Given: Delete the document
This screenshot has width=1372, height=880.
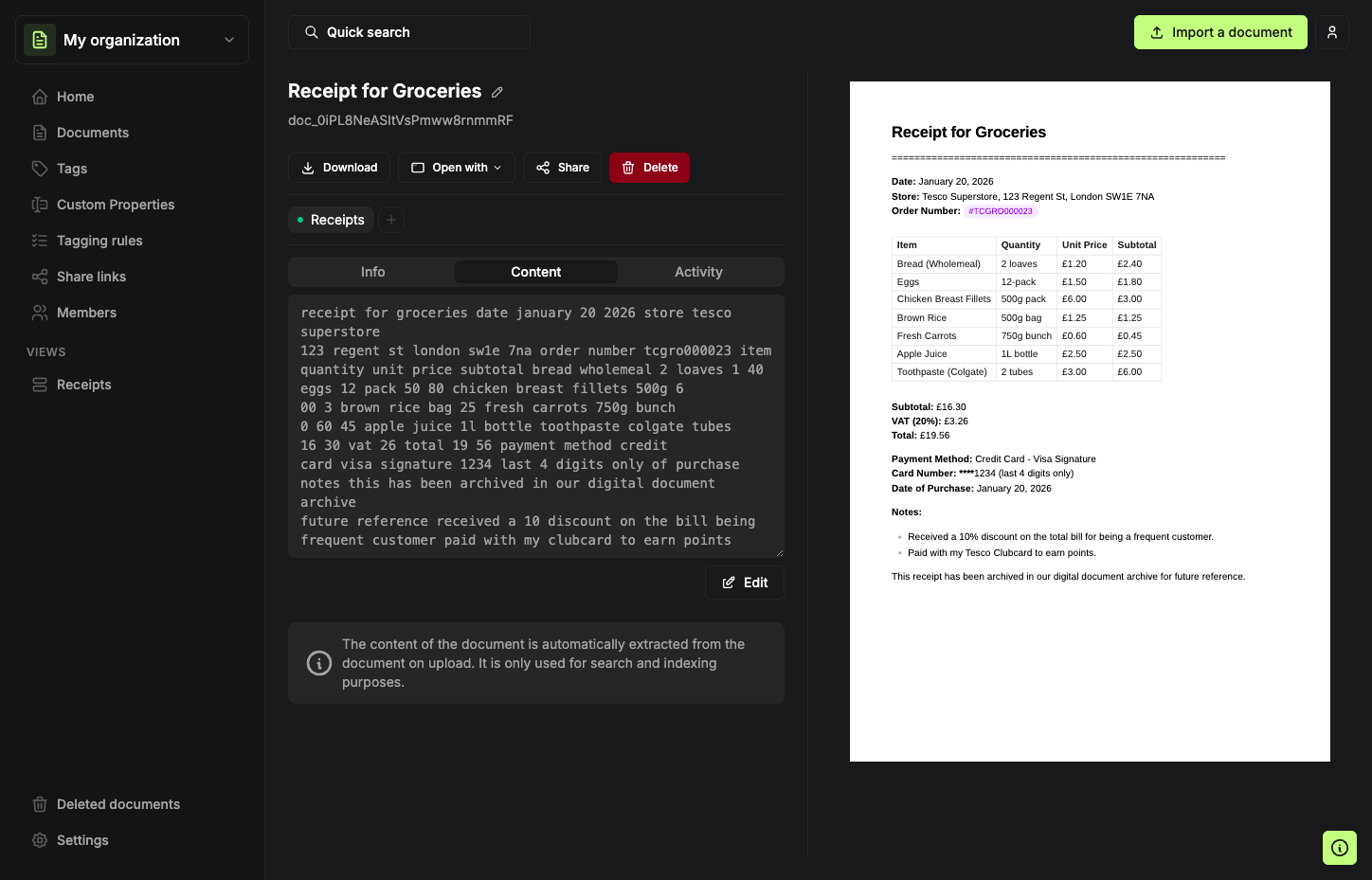Looking at the screenshot, I should [650, 168].
